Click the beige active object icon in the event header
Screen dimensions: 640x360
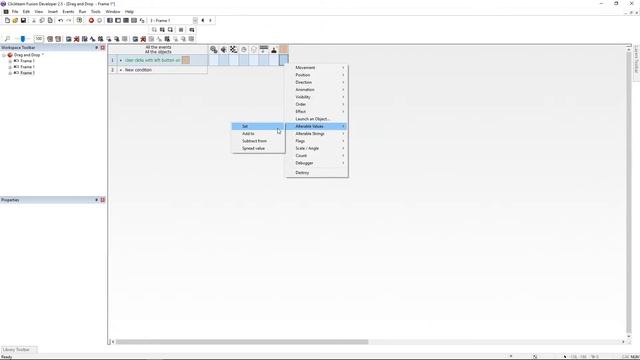pyautogui.click(x=284, y=49)
